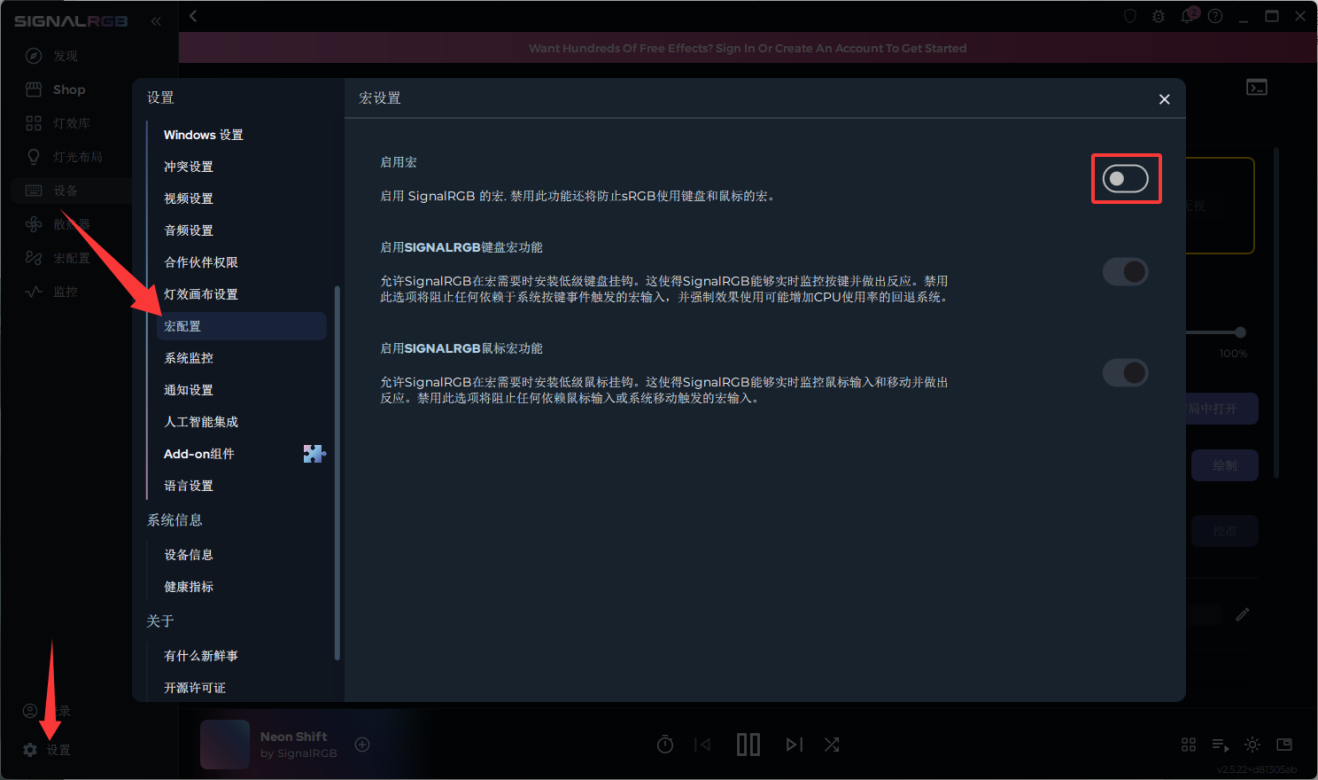Enable the 启用宏 macro toggle
Image resolution: width=1318 pixels, height=780 pixels.
pos(1125,179)
